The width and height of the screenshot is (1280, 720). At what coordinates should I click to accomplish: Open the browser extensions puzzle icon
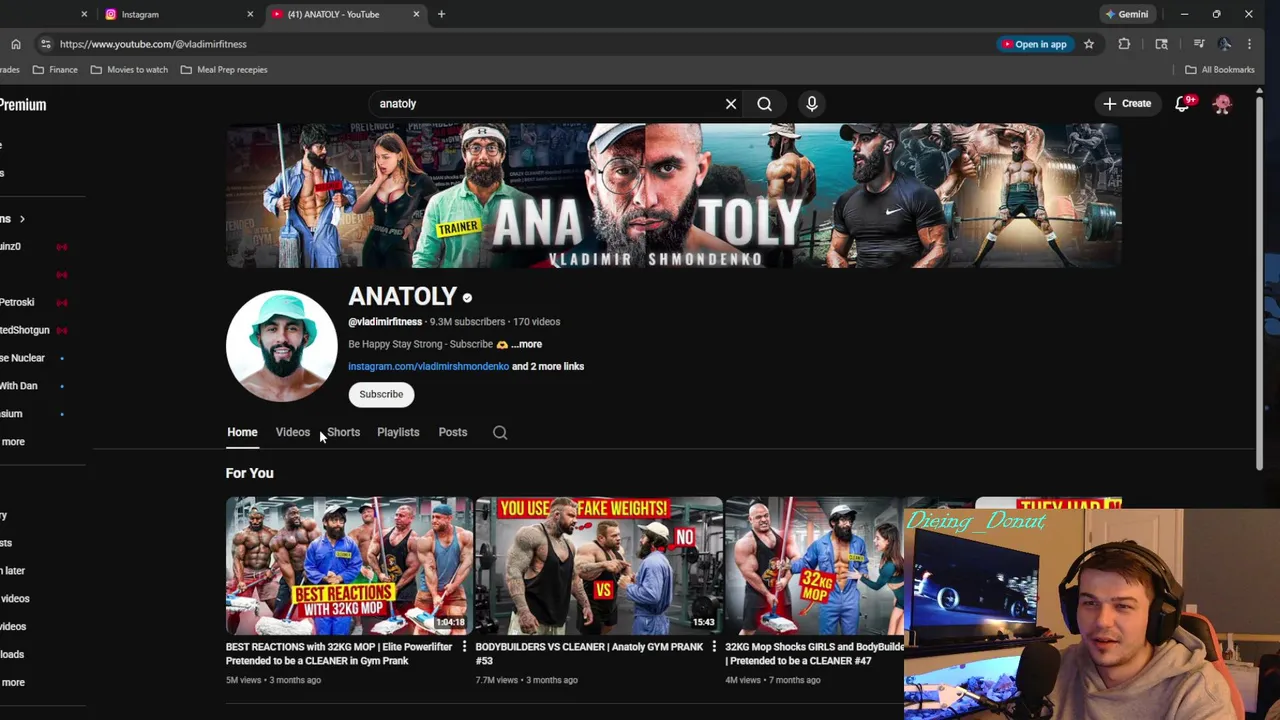tap(1124, 44)
